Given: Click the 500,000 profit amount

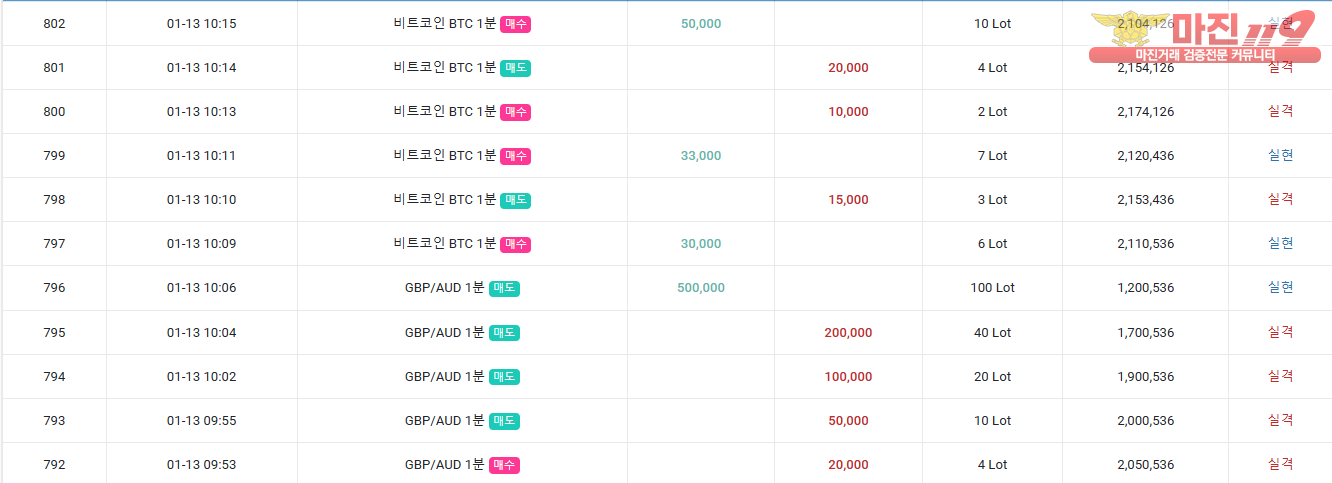Looking at the screenshot, I should 701,288.
